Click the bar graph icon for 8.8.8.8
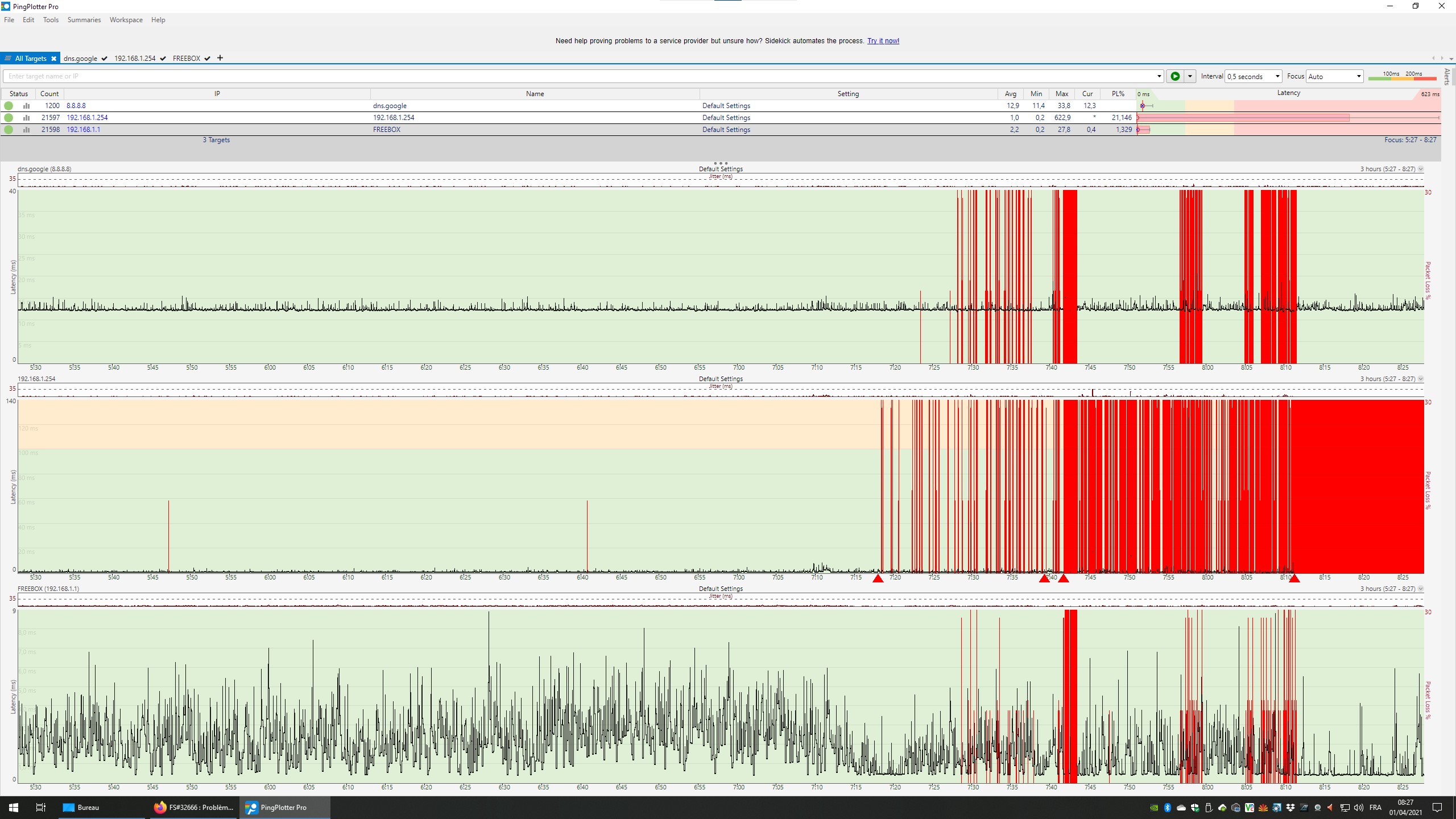1456x819 pixels. (26, 106)
